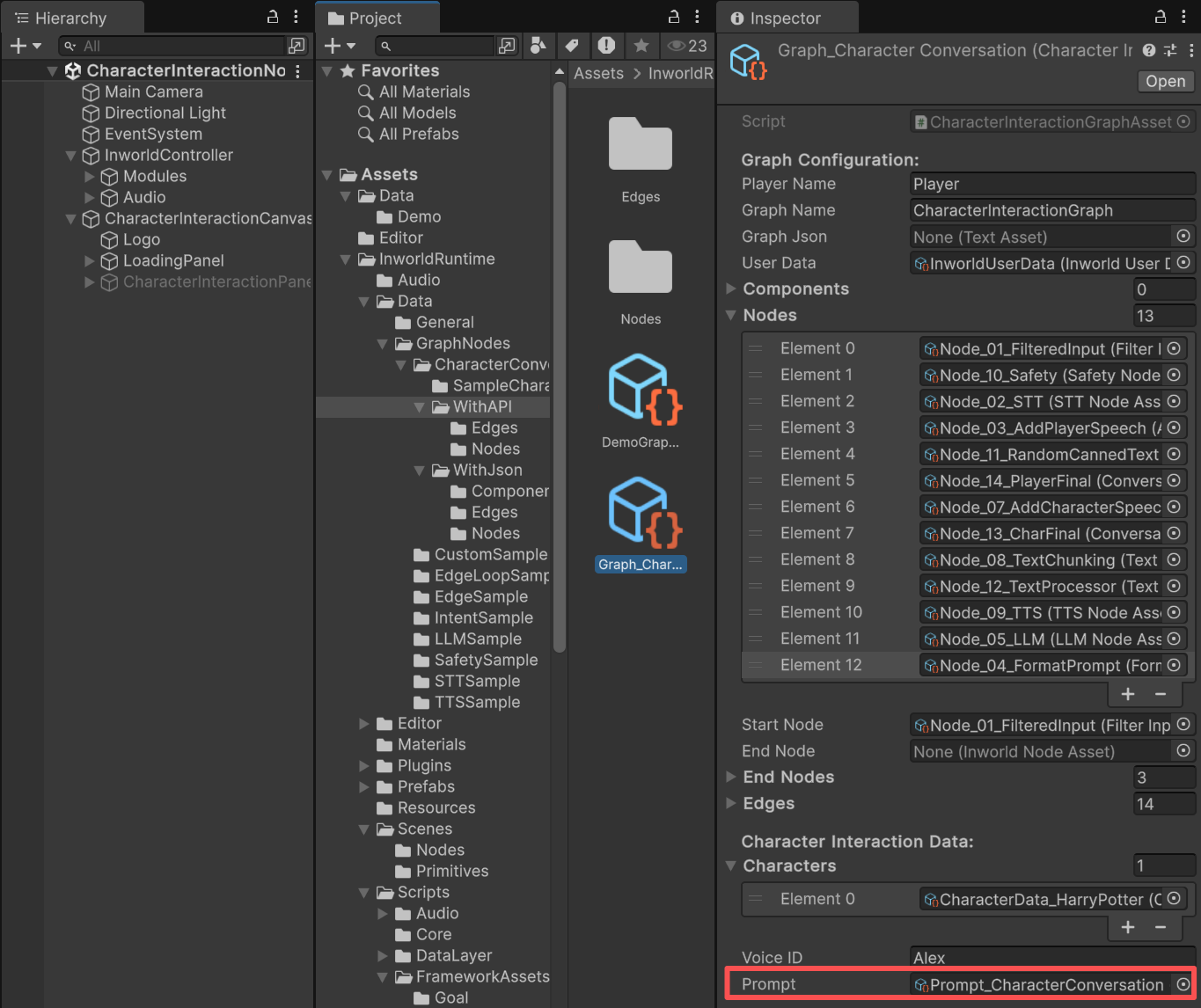This screenshot has width=1201, height=1008.
Task: Click the Assets breadcrumb
Action: click(x=598, y=73)
